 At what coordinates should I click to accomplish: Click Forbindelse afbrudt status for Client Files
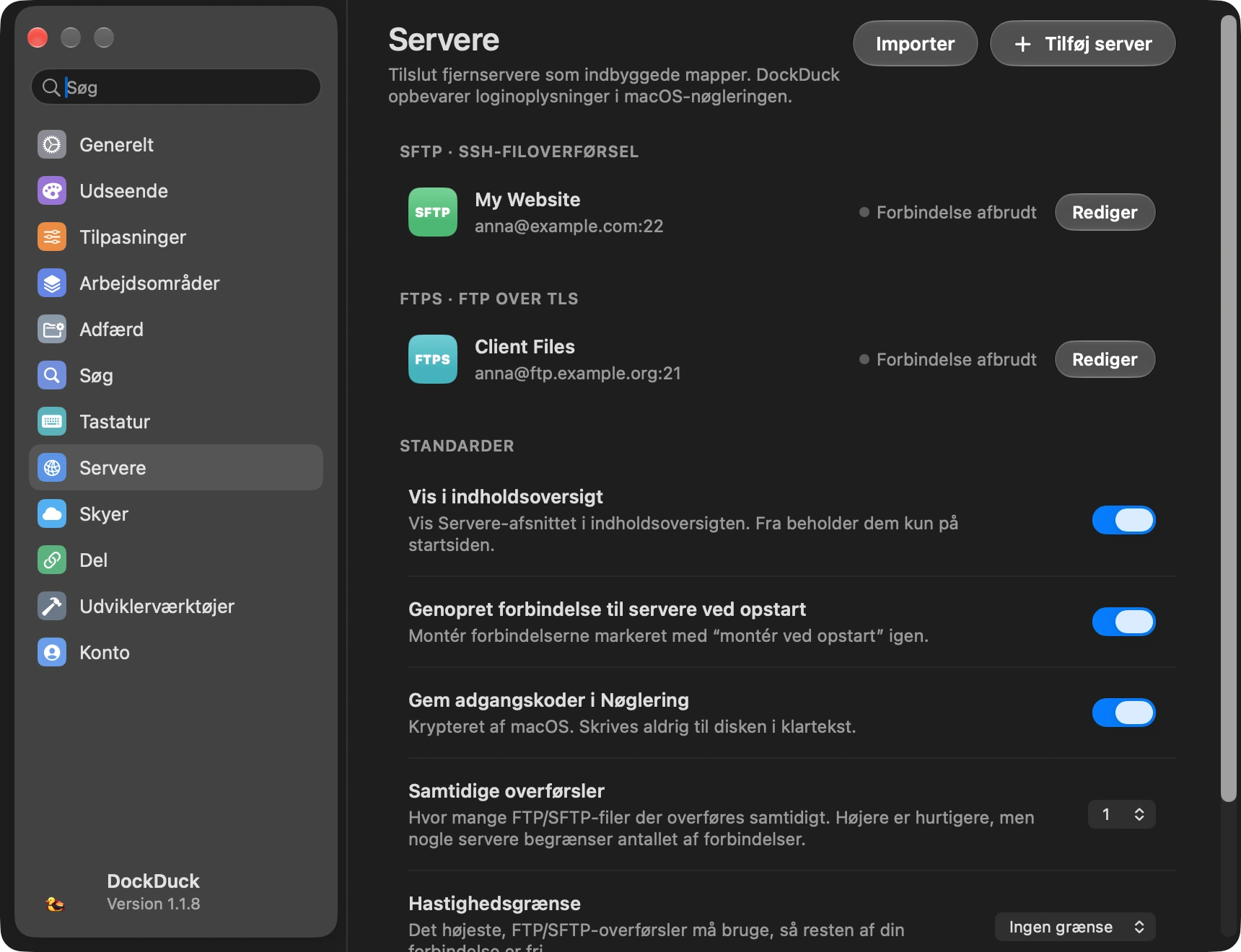pos(948,360)
